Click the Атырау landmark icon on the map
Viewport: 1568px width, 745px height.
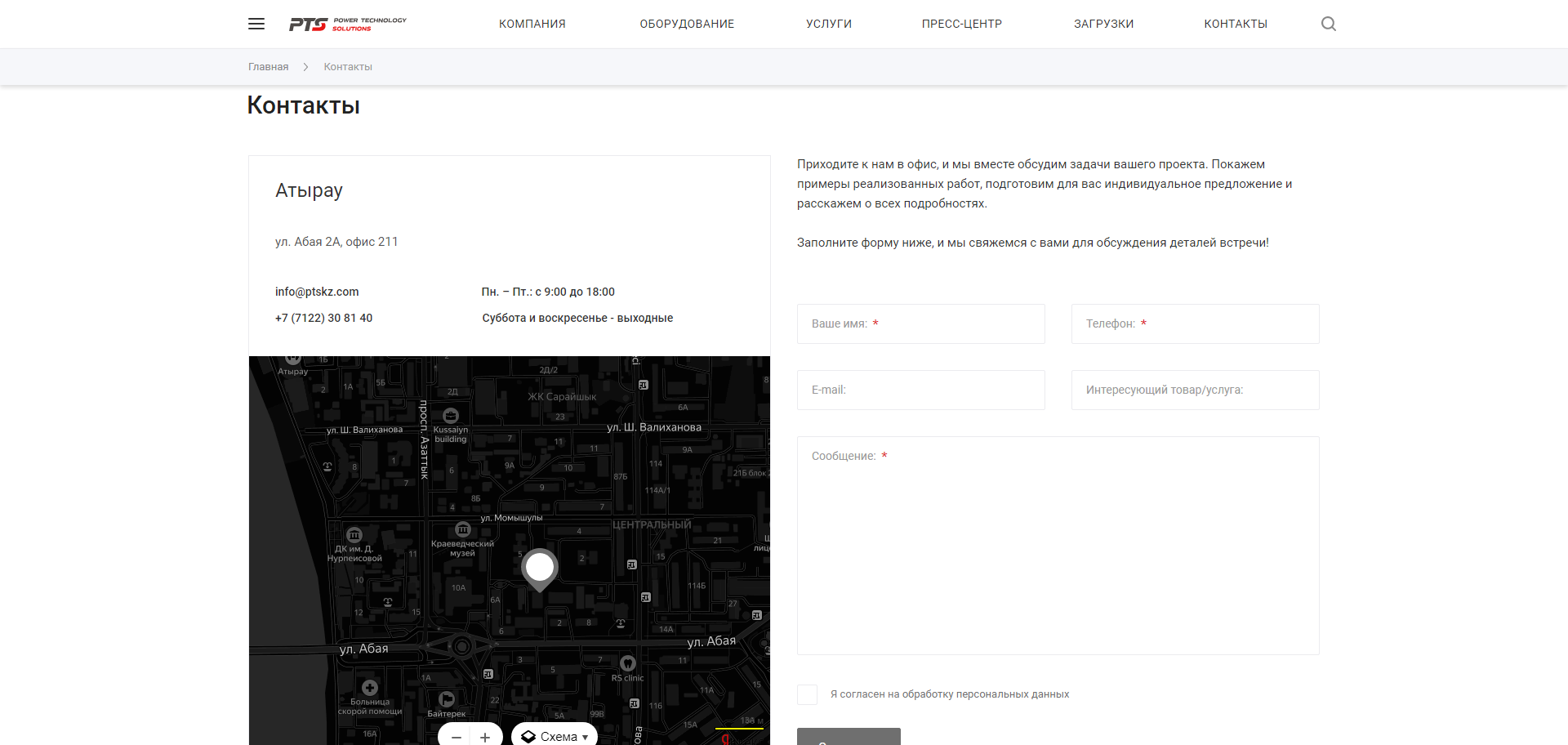pos(293,359)
